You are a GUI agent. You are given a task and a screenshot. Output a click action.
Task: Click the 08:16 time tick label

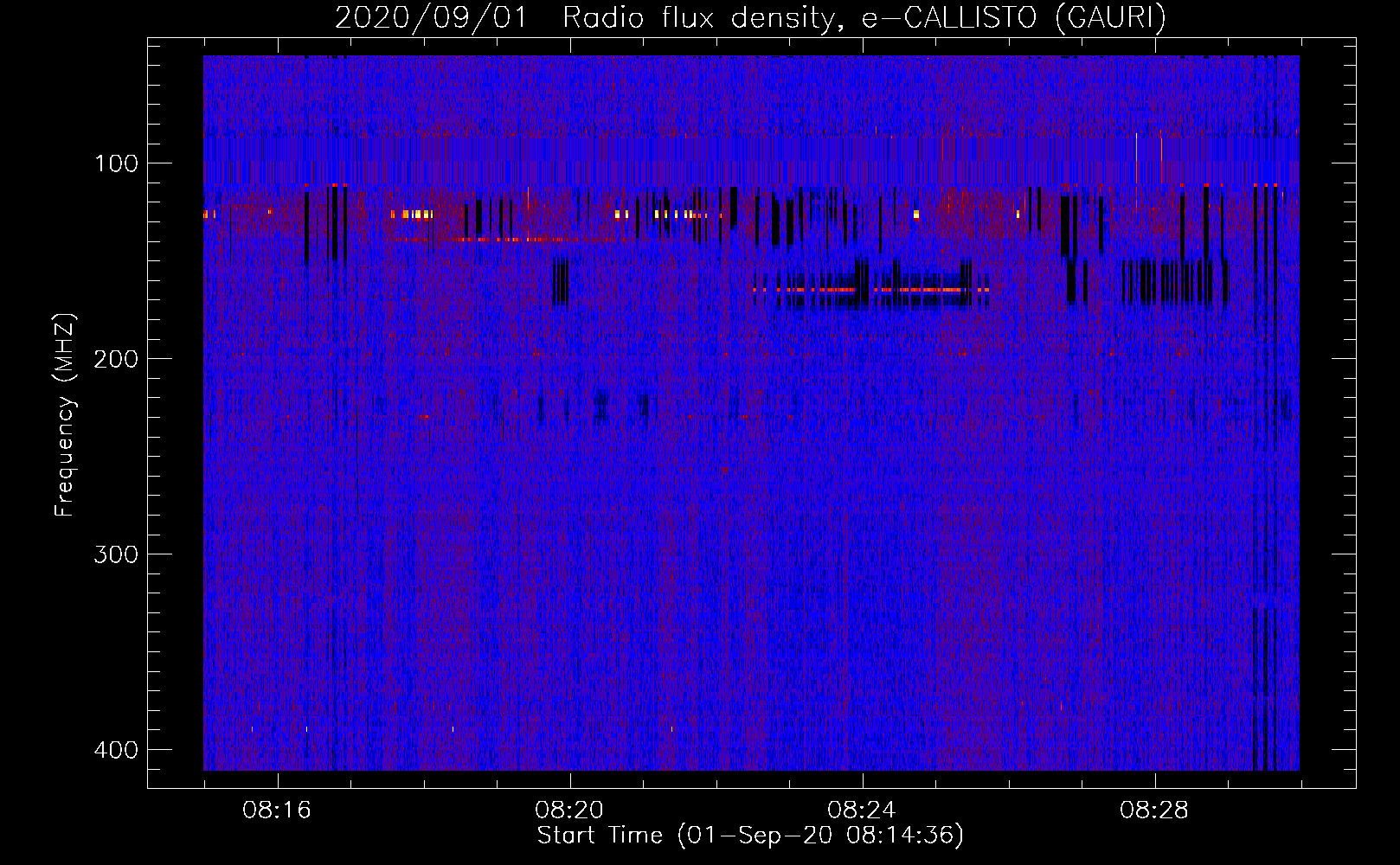pos(277,811)
